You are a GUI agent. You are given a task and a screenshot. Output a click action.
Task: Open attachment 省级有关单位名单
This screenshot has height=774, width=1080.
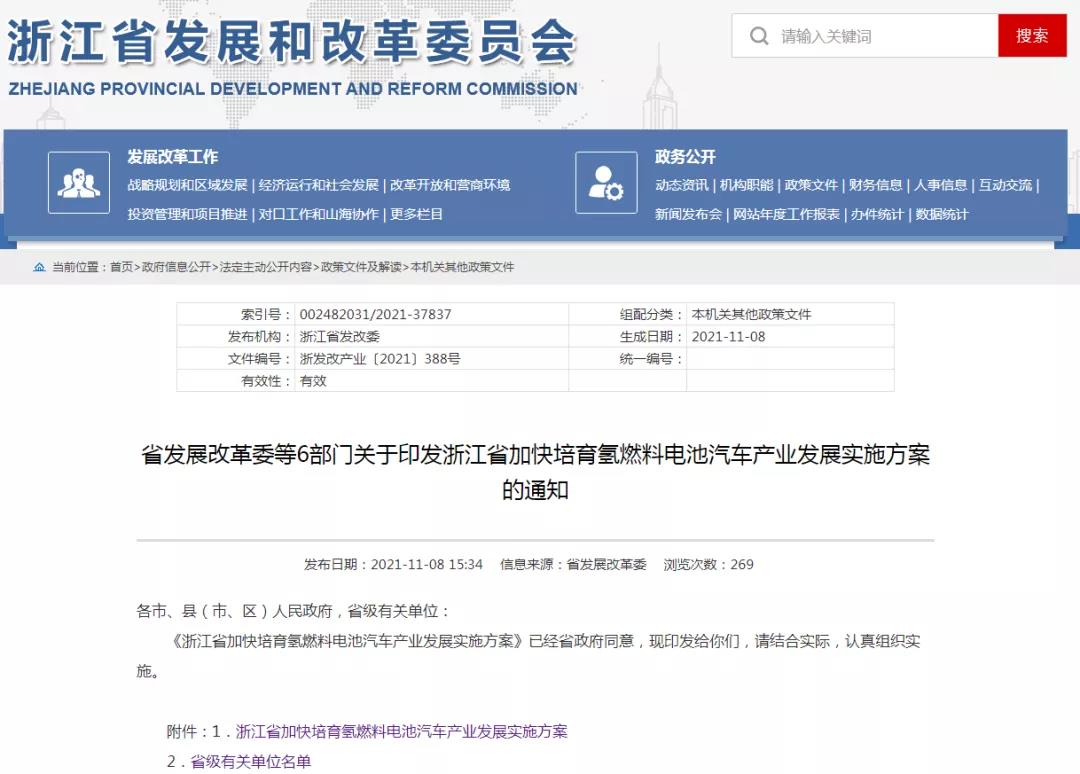(251, 762)
